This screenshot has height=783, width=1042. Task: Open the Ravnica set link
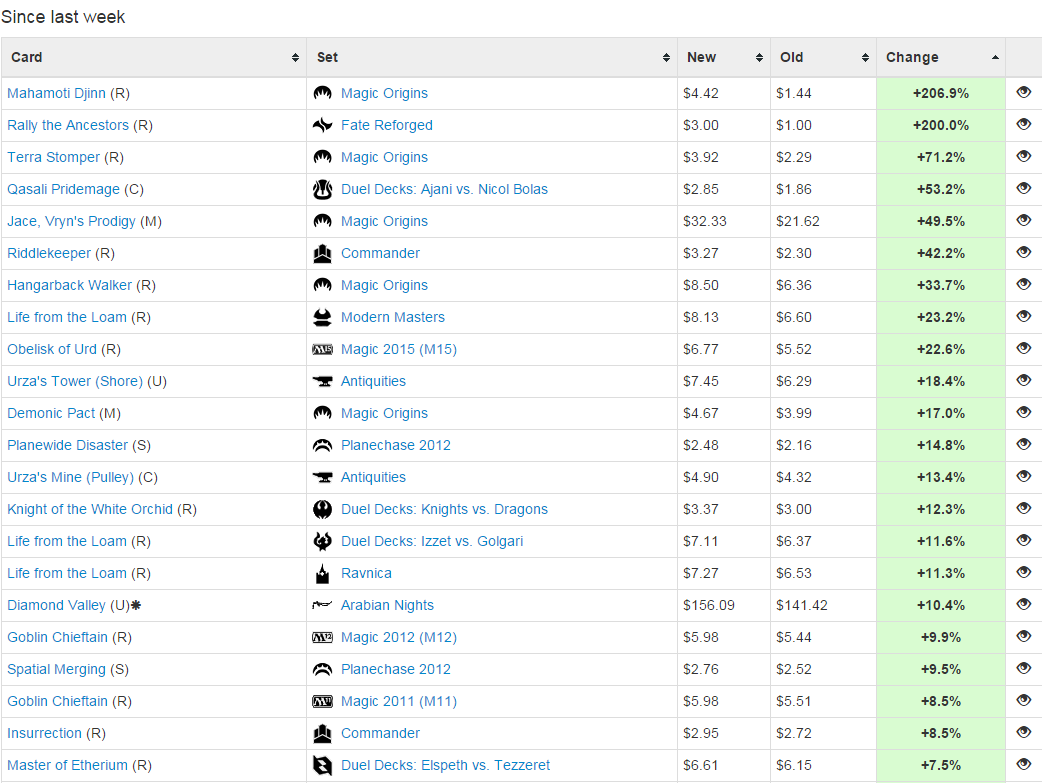366,573
